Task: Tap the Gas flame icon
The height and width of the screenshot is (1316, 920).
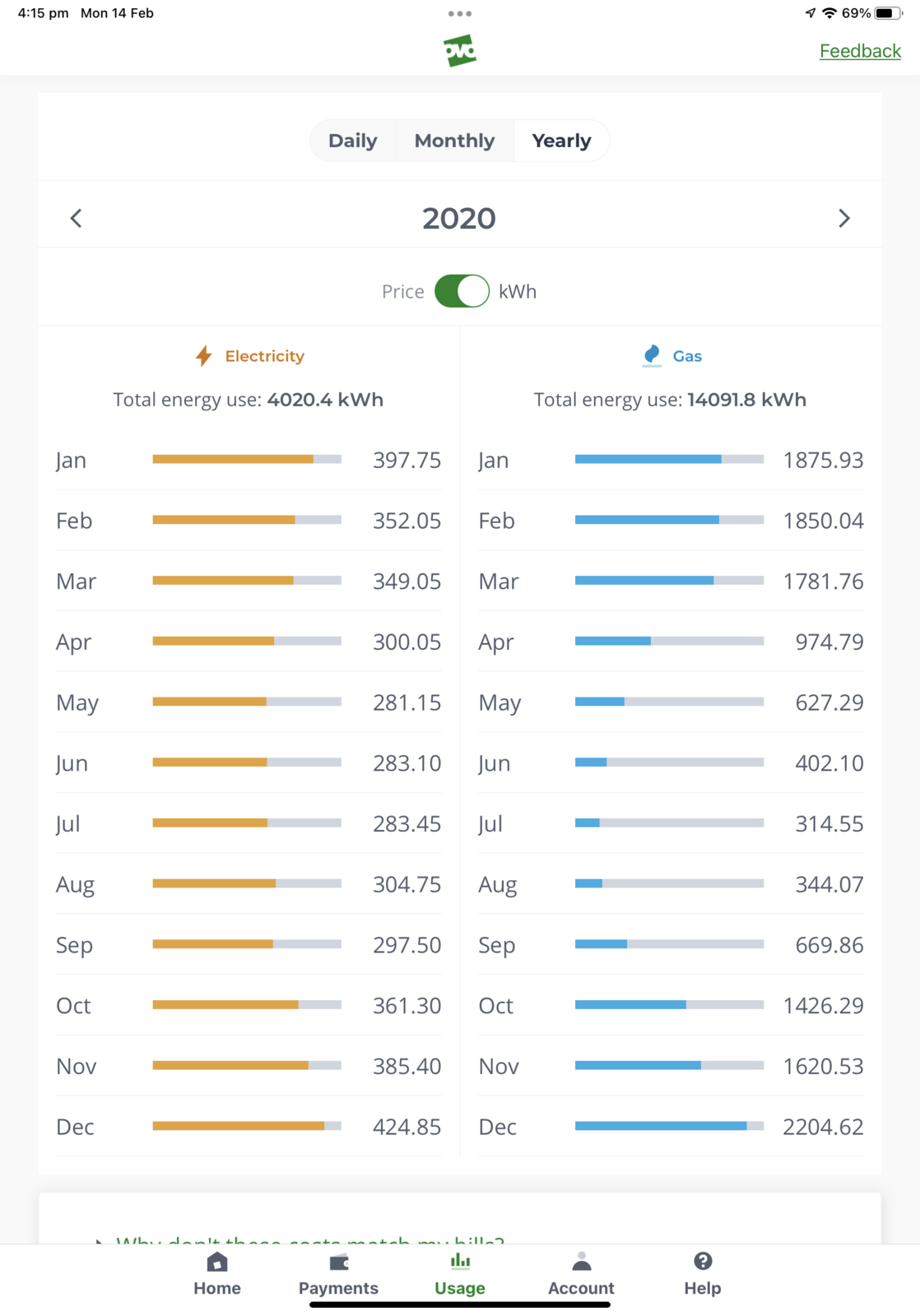Action: click(652, 355)
